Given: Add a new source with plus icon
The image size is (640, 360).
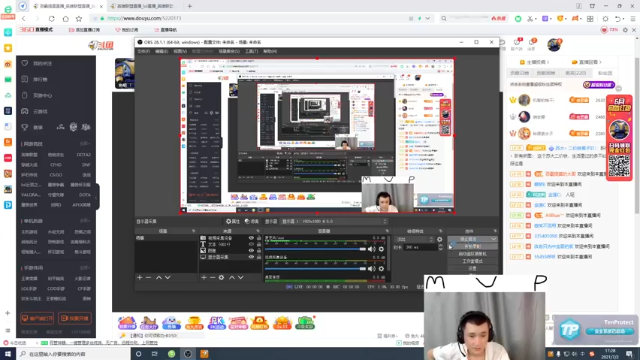Looking at the screenshot, I should click(204, 278).
